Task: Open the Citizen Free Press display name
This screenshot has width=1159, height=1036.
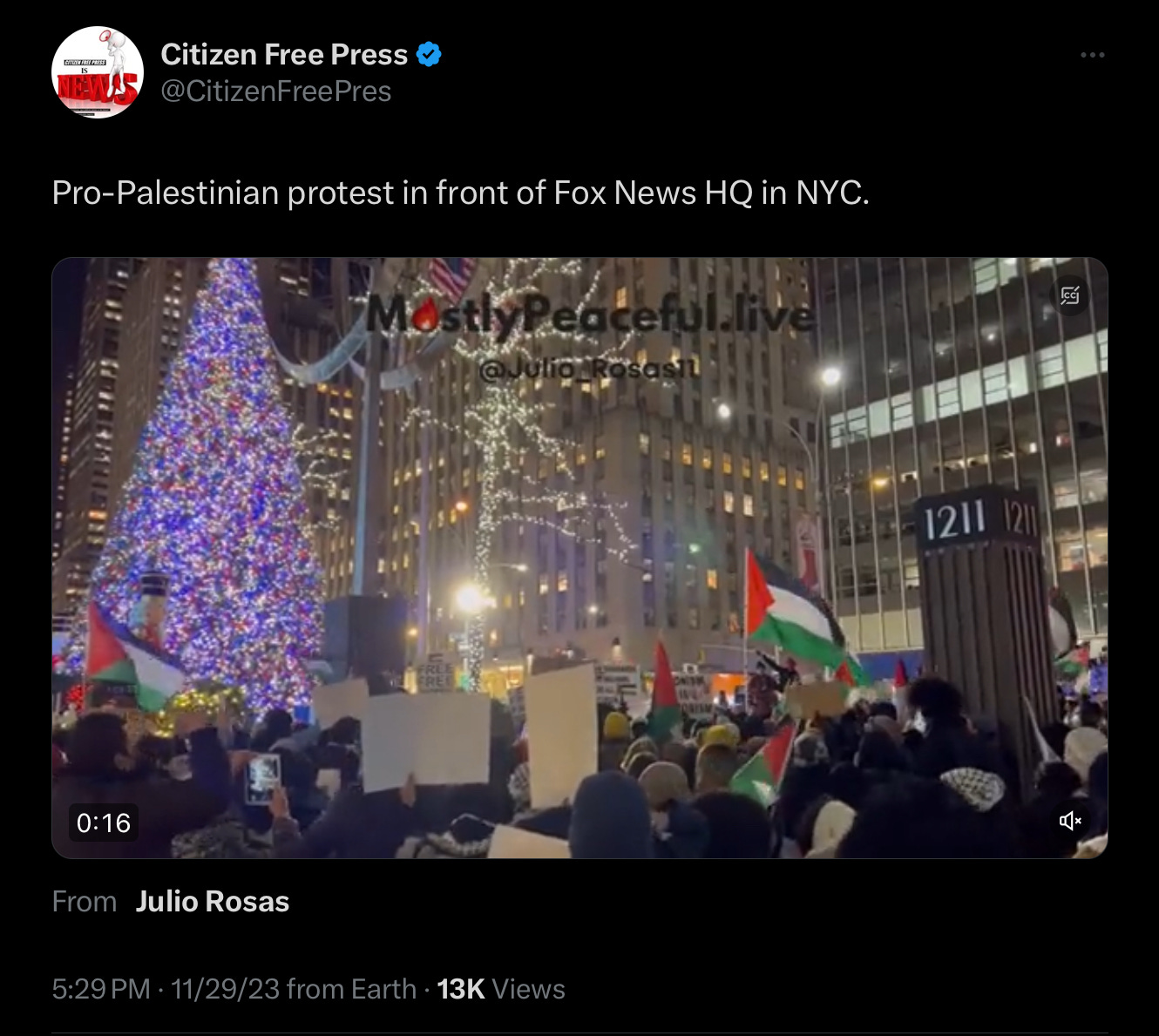Action: click(x=284, y=55)
